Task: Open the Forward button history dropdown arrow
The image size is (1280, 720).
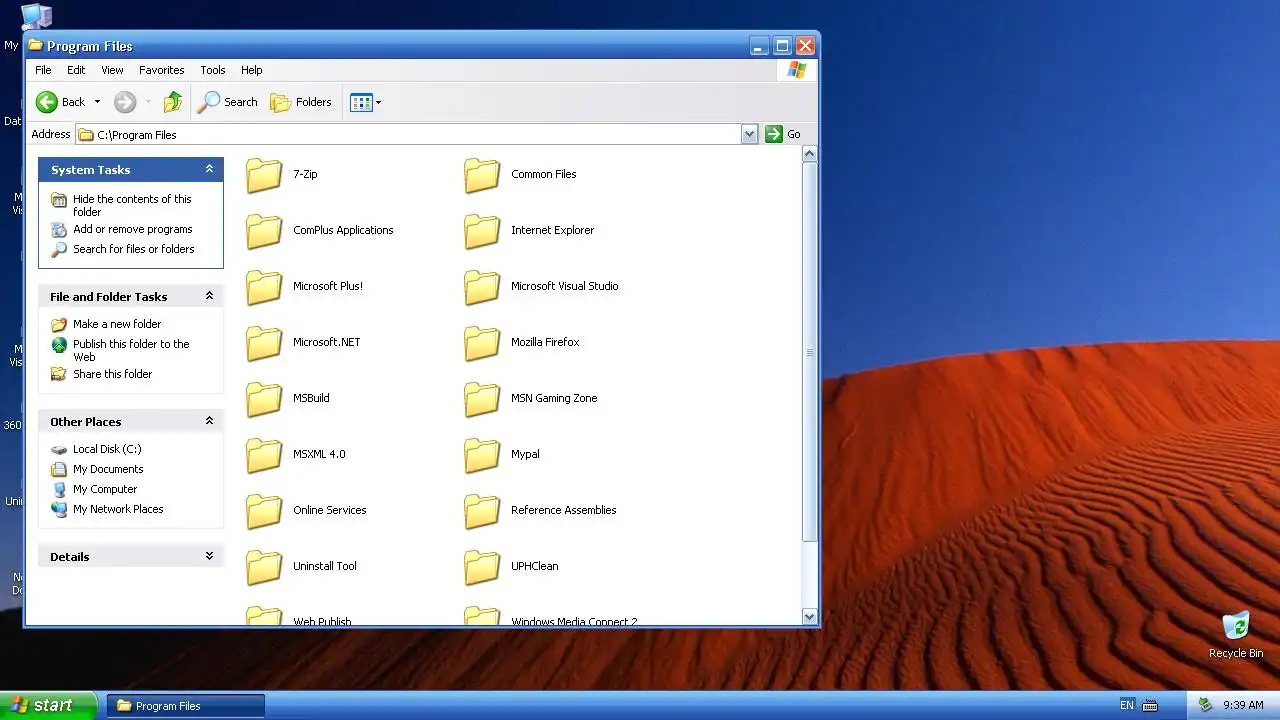Action: [148, 102]
